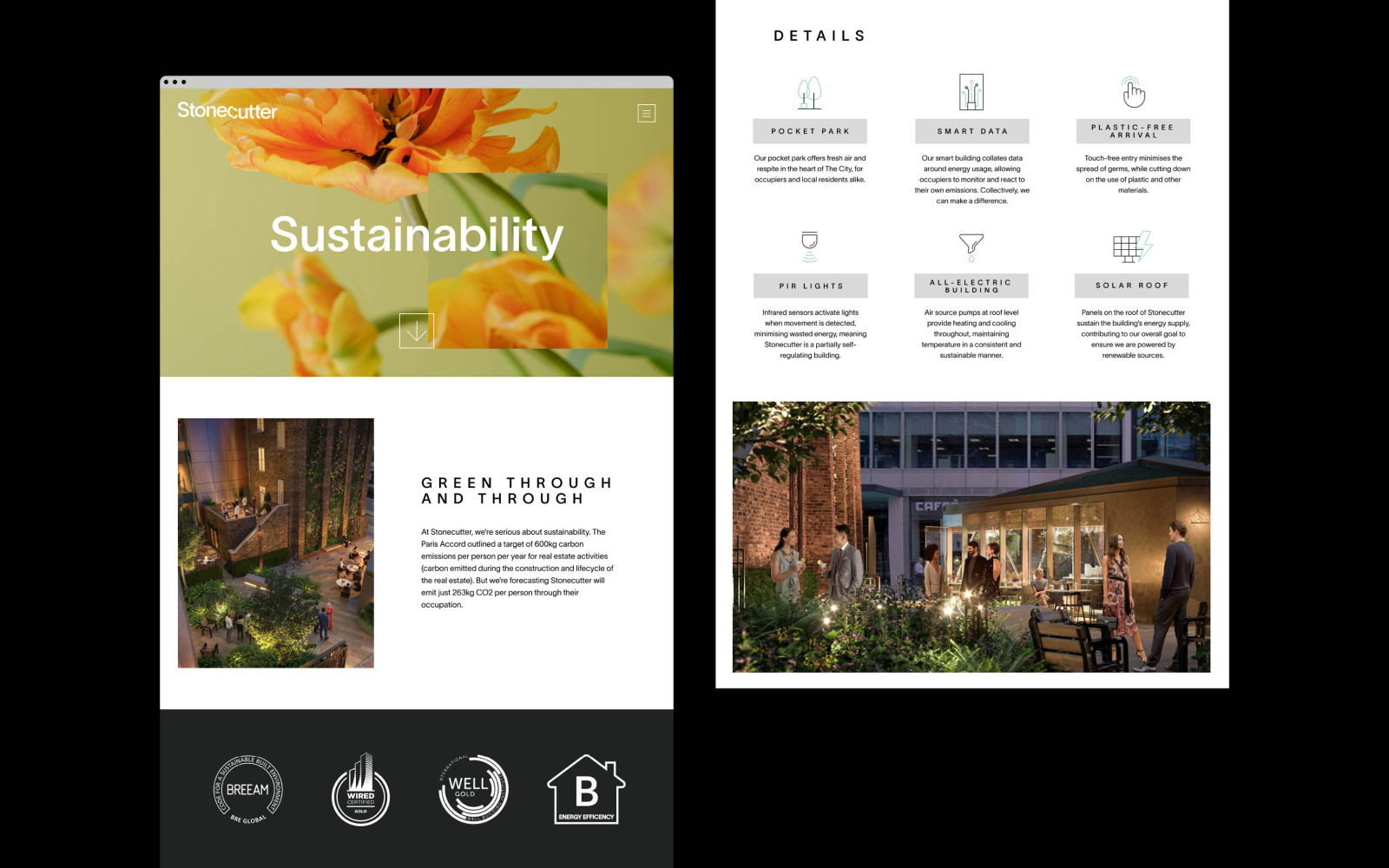The height and width of the screenshot is (868, 1389).
Task: Click the All-Electric Building label
Action: point(971,286)
